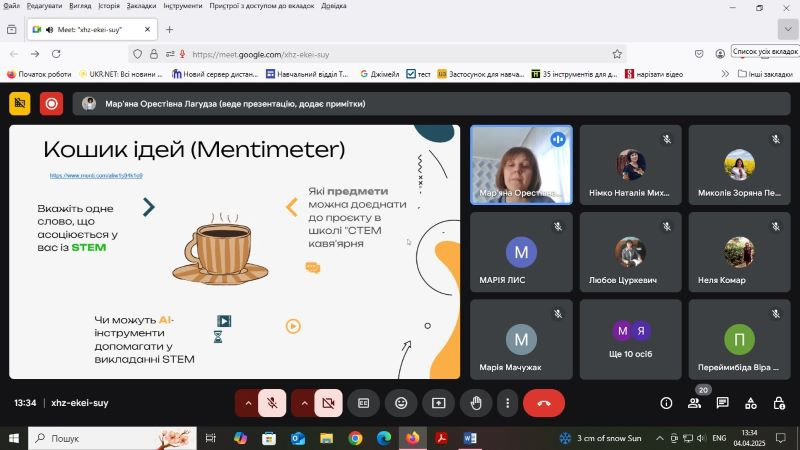Open the Вигляд menu

tap(80, 6)
